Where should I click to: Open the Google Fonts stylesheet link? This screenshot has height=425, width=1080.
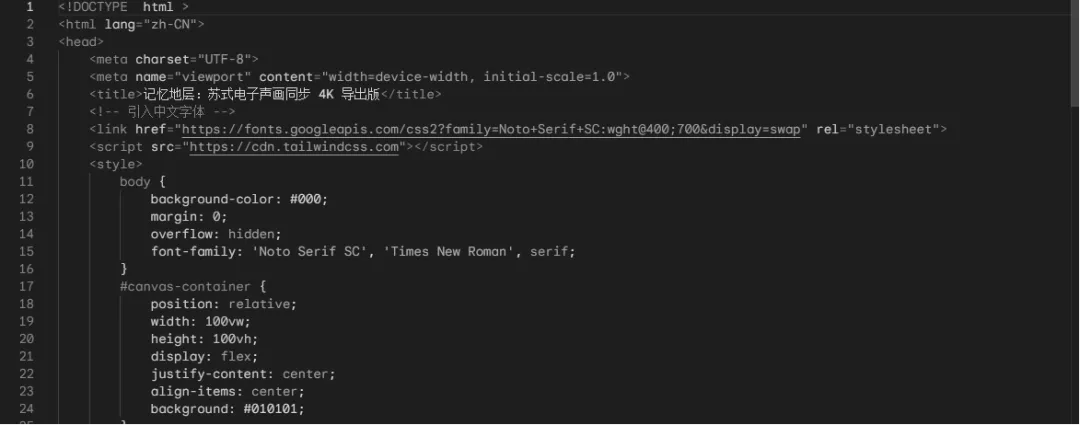[x=491, y=129]
